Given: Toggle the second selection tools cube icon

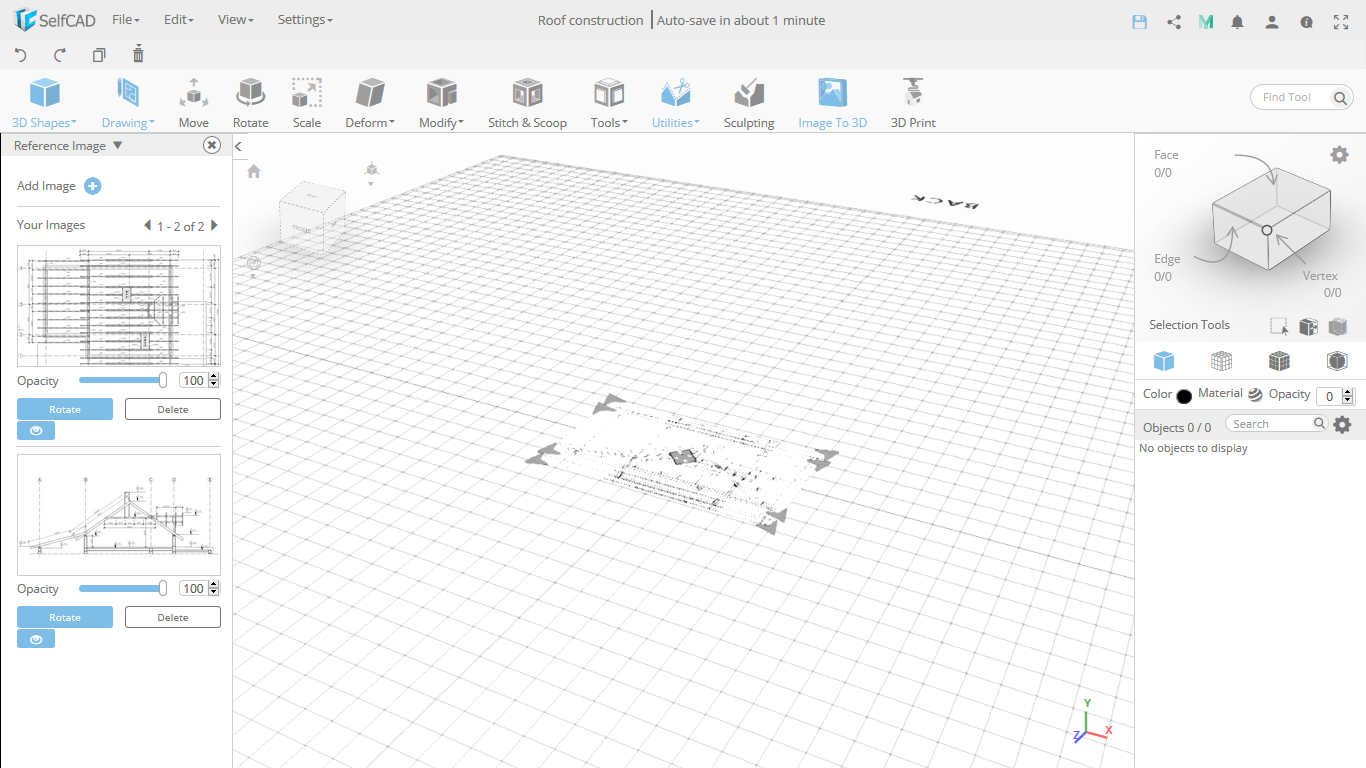Looking at the screenshot, I should click(1308, 326).
